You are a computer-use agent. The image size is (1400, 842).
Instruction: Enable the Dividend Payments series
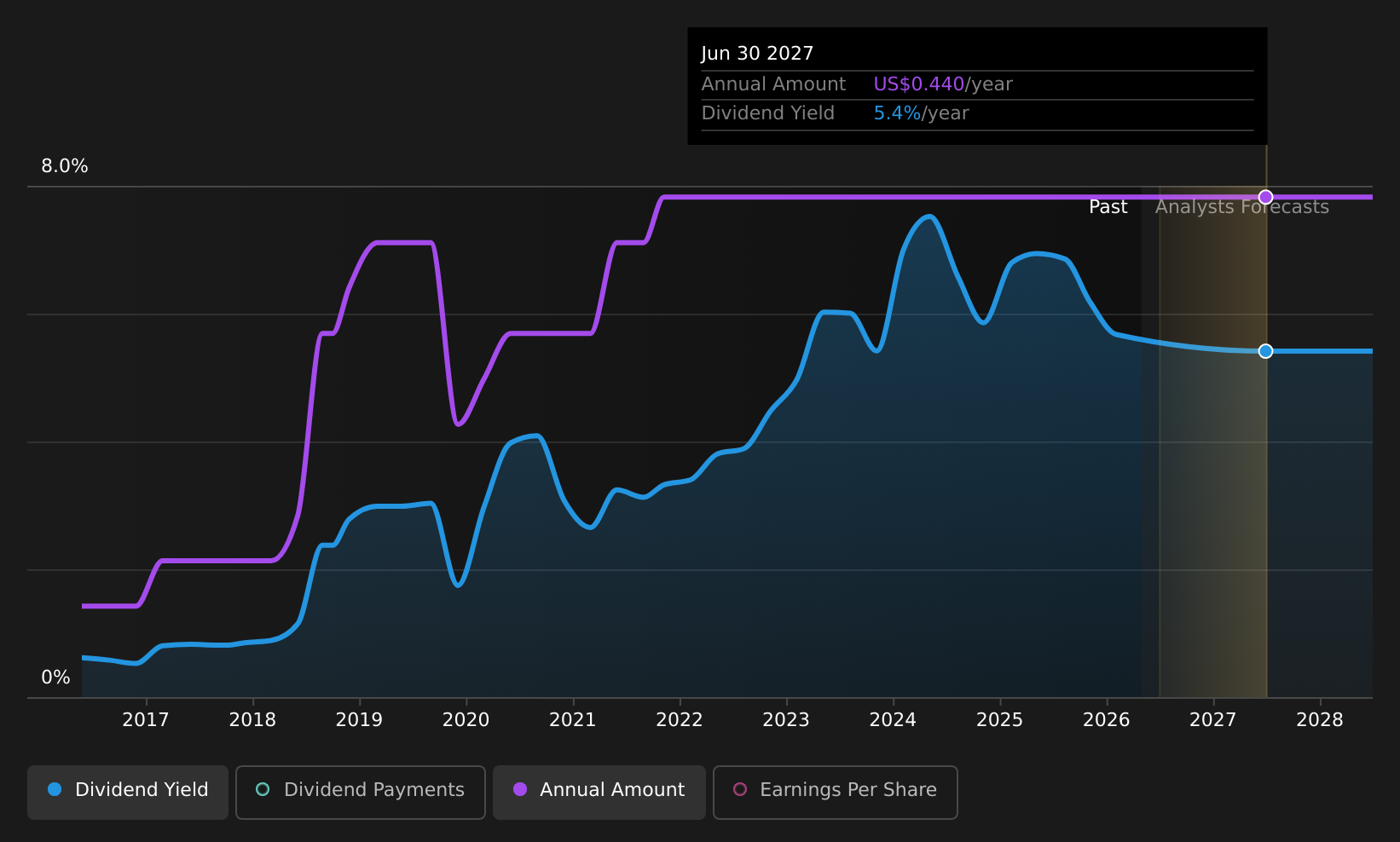361,793
